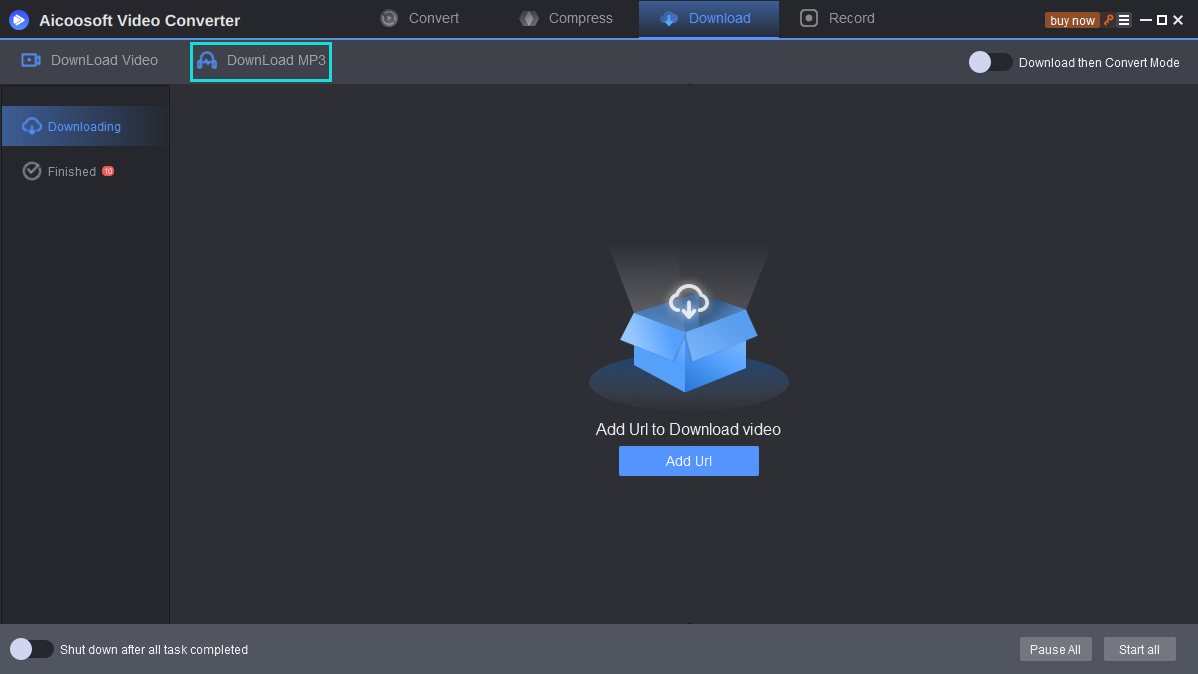Image resolution: width=1198 pixels, height=674 pixels.
Task: Click Pause All button
Action: point(1055,650)
